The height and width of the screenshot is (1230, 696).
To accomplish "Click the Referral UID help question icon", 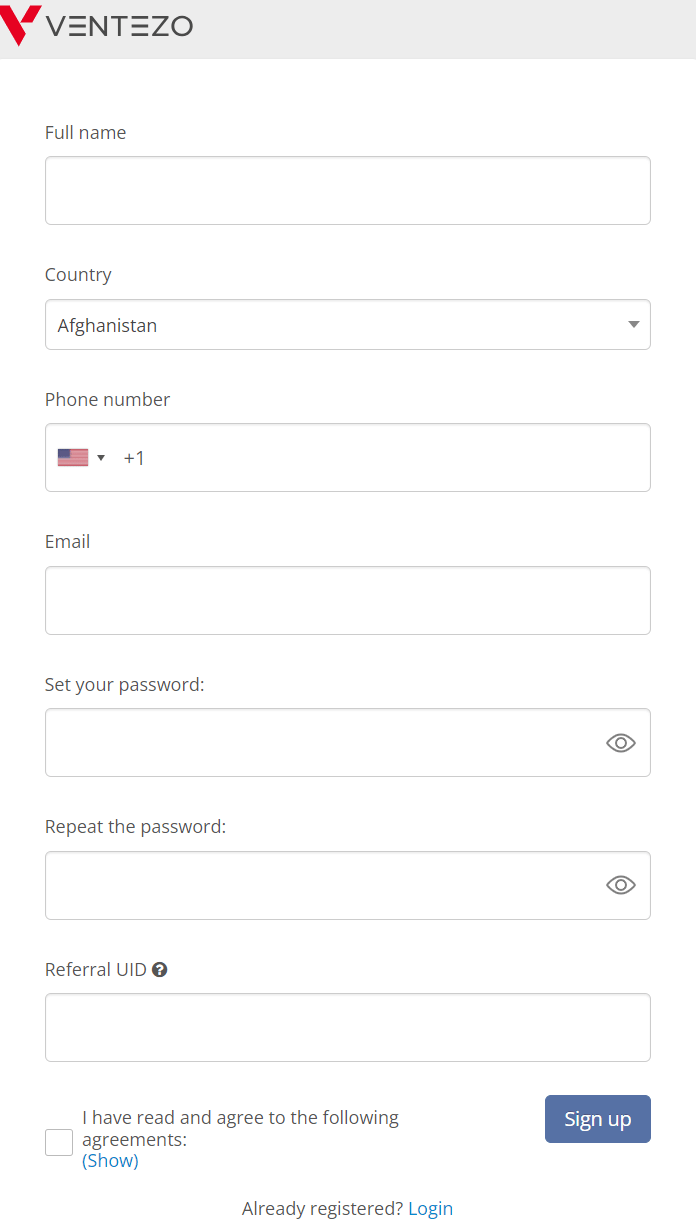I will pos(159,969).
